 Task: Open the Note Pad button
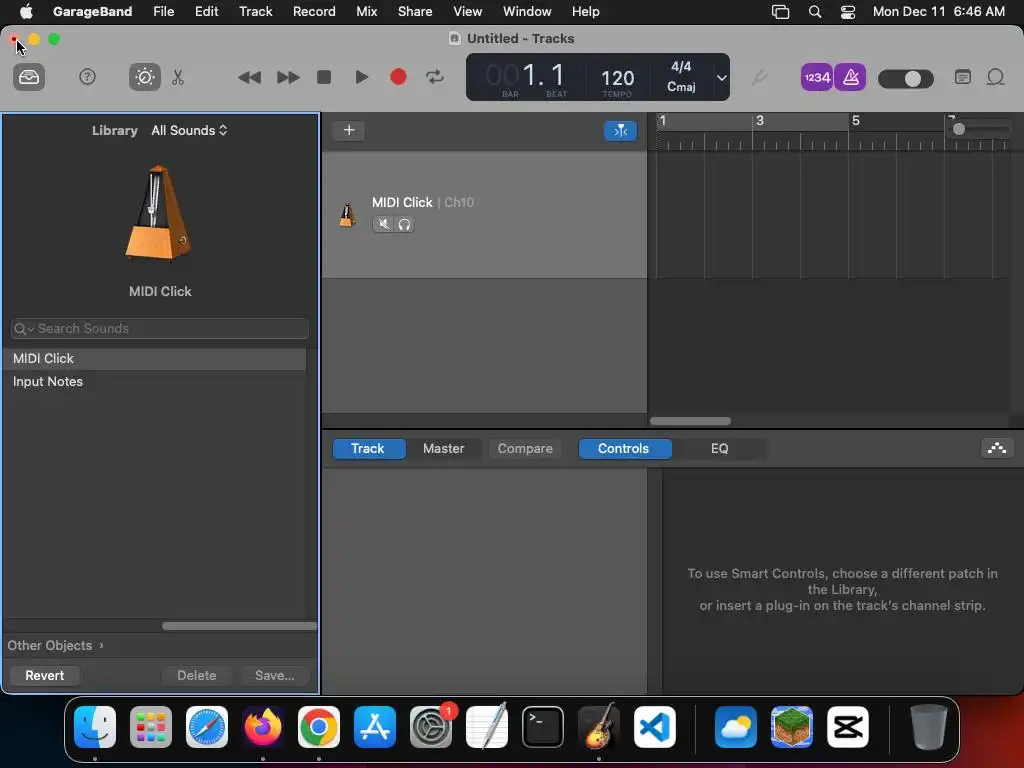963,77
